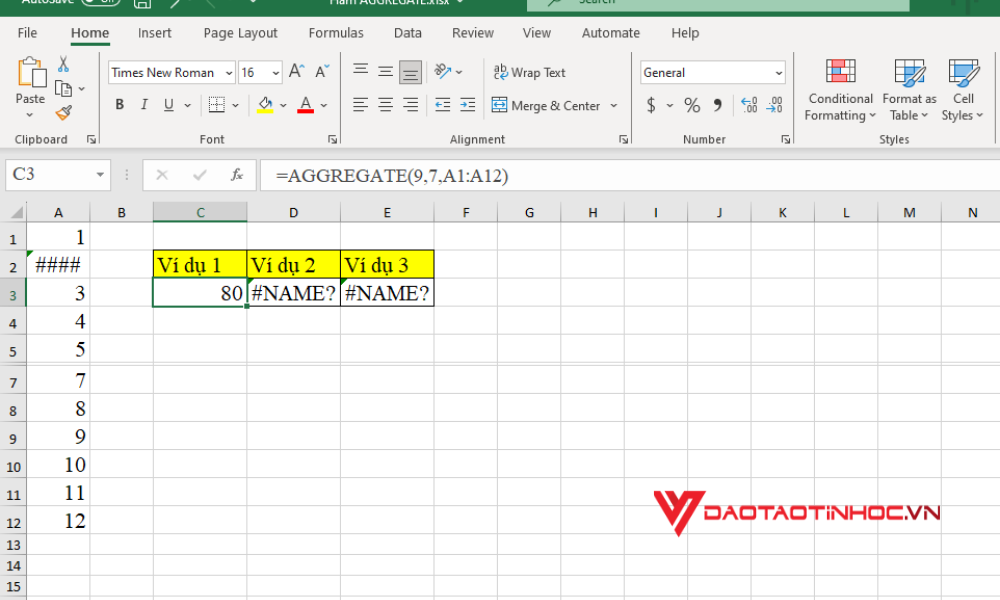1000x600 pixels.
Task: Open the Data ribbon tab
Action: [407, 33]
